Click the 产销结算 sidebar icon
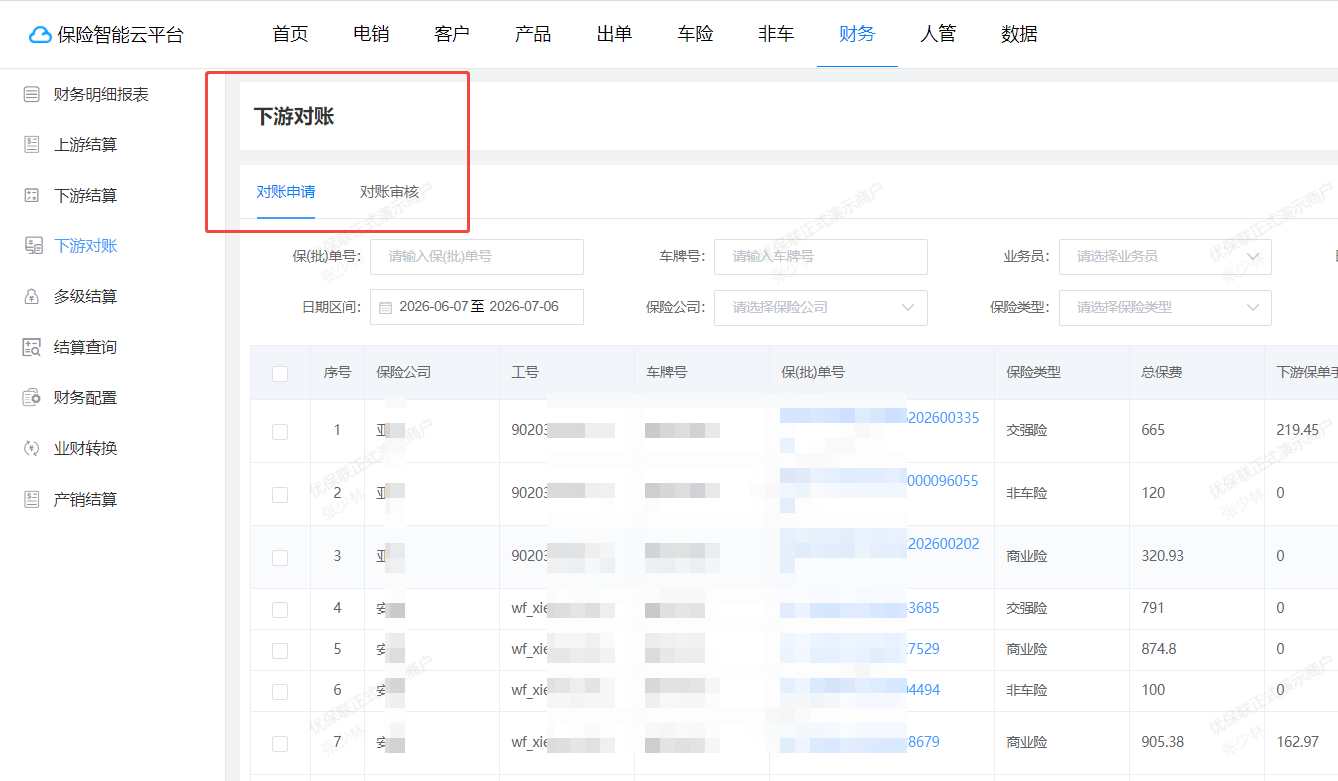 coord(32,499)
